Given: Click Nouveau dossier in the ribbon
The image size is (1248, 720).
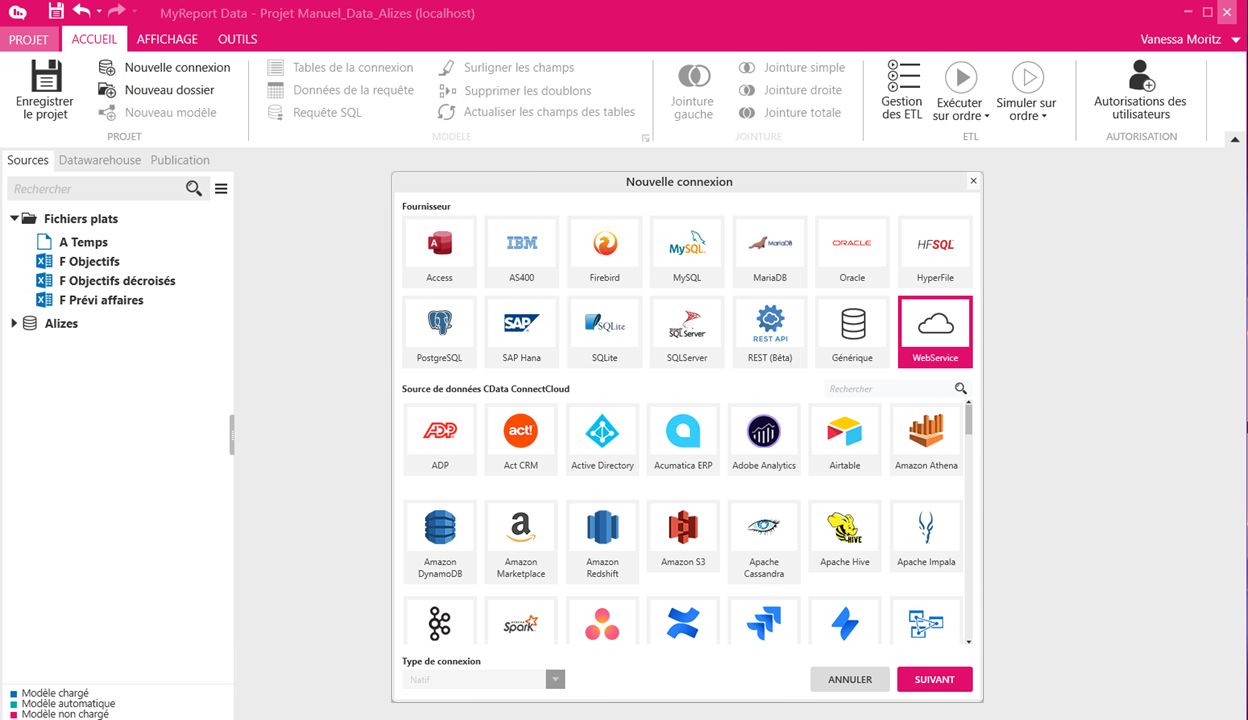Looking at the screenshot, I should click(x=157, y=90).
